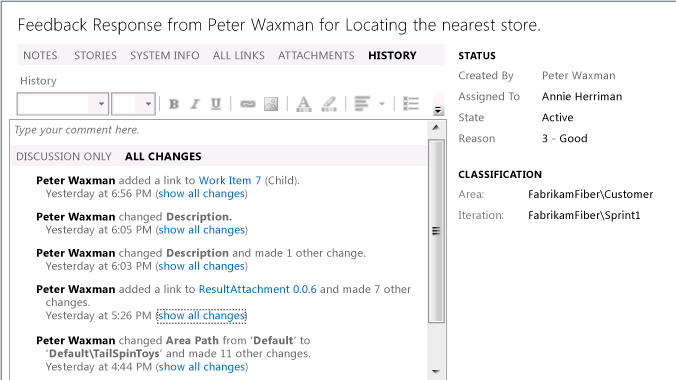Click the history scrollbar up arrow
The image size is (676, 380).
coord(436,127)
